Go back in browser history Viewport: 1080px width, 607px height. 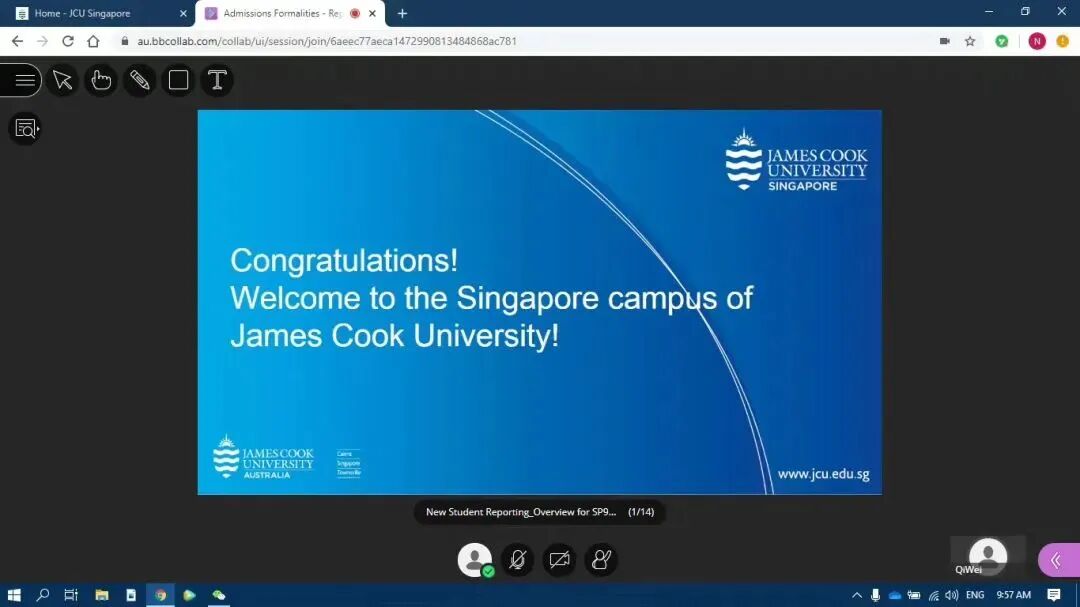[17, 41]
